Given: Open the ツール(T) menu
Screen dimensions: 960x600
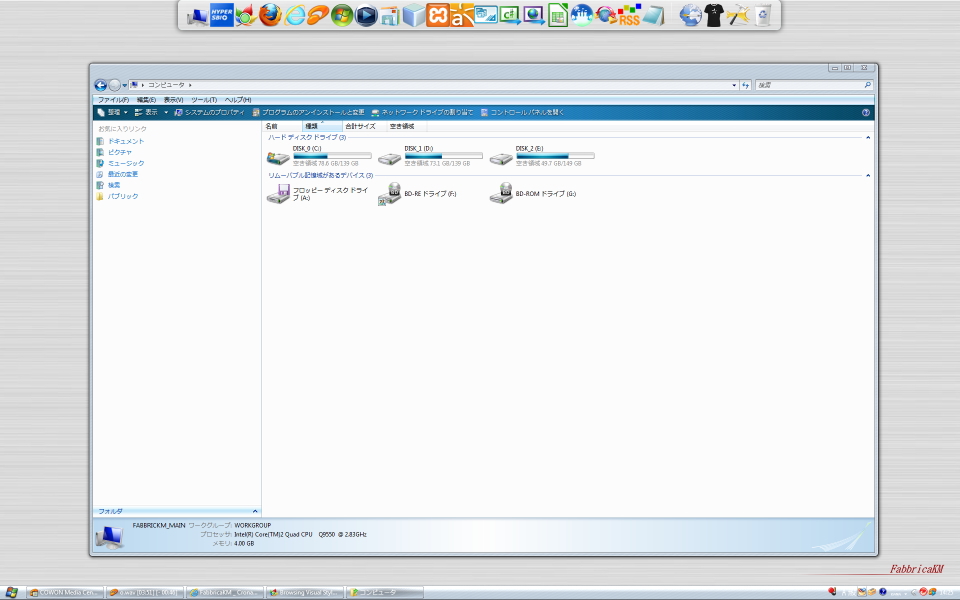Looking at the screenshot, I should pos(203,100).
